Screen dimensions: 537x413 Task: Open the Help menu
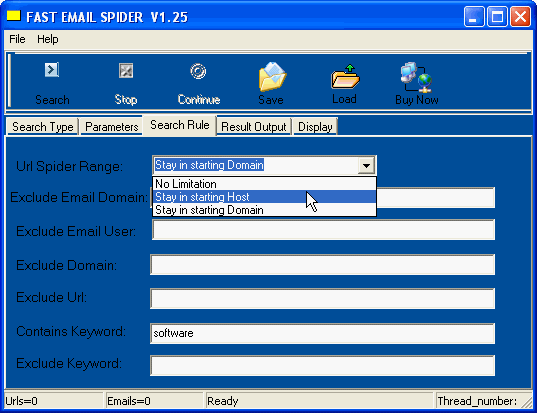(48, 39)
